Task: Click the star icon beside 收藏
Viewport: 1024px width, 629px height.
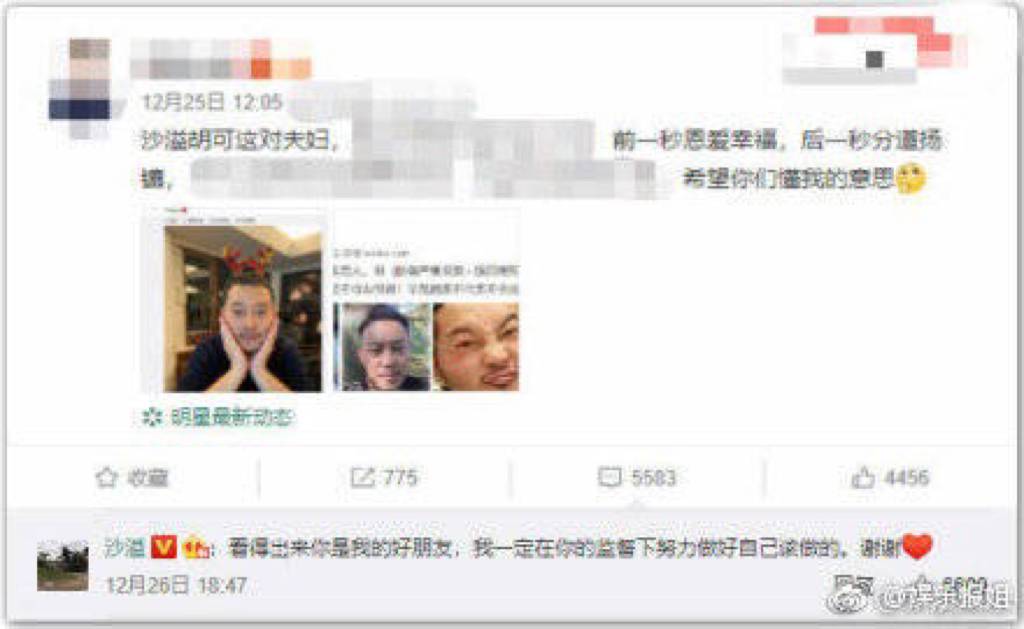Action: (x=106, y=477)
